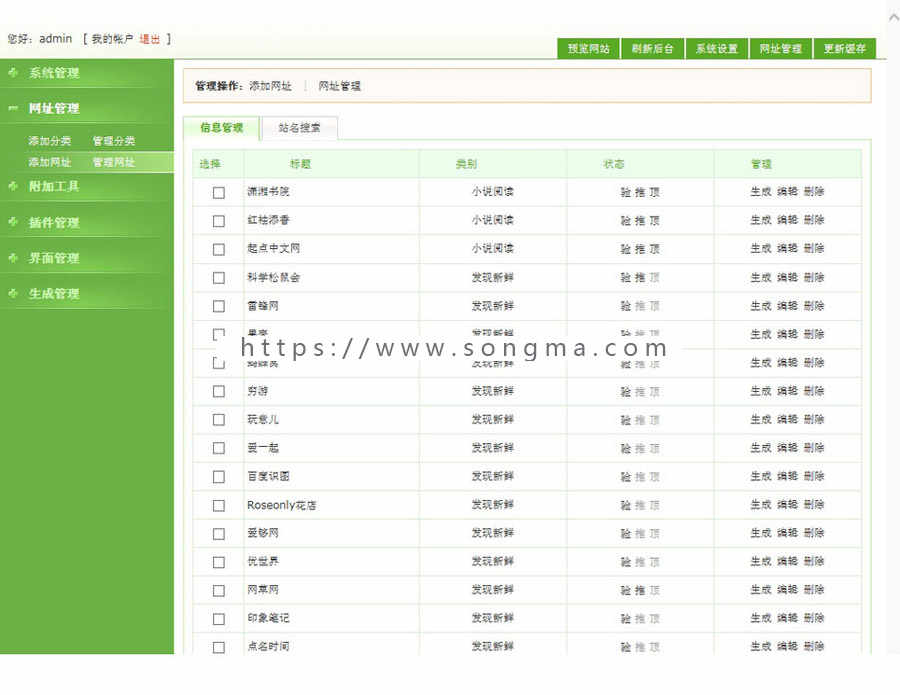Expand the 附加工具 sidebar section
900x695 pixels.
[54, 186]
